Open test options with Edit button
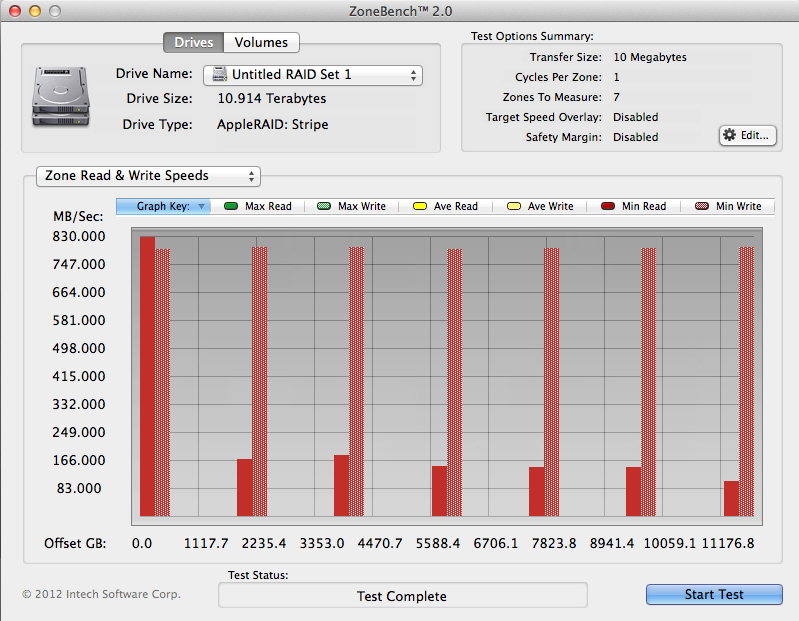This screenshot has height=621, width=799. coord(747,135)
